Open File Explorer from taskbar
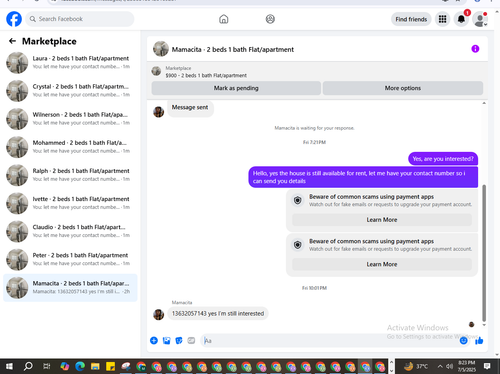Viewport: 500px width, 374px height. pos(95,367)
